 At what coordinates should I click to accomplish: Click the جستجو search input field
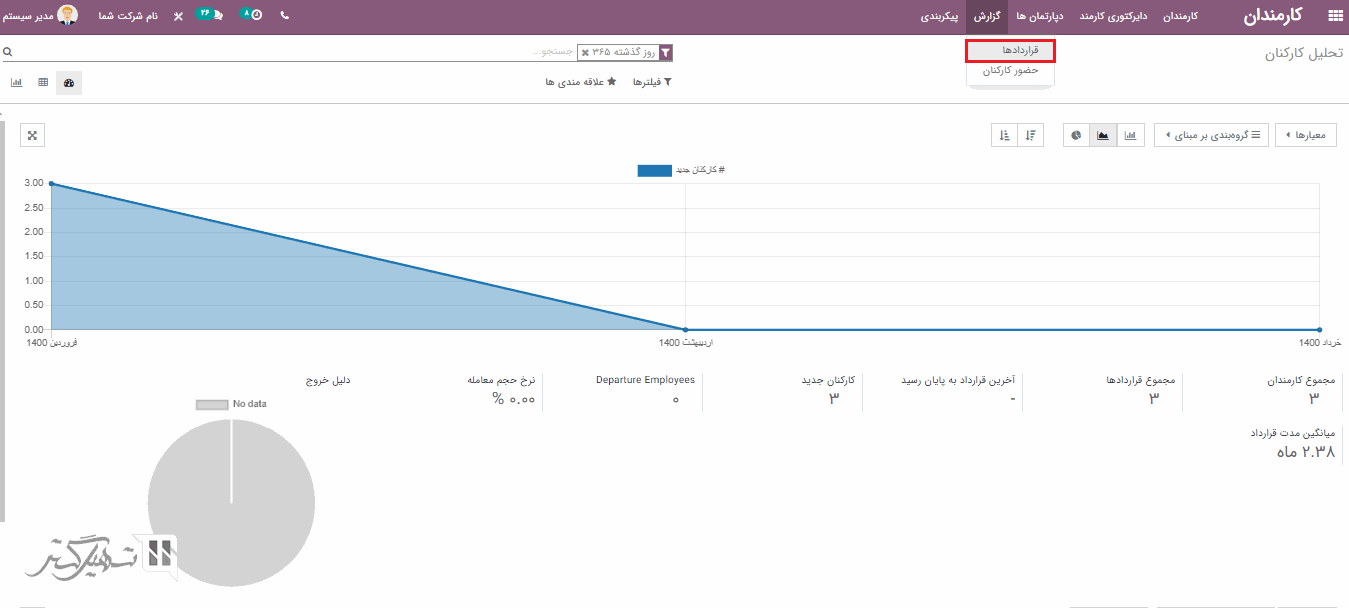(300, 51)
